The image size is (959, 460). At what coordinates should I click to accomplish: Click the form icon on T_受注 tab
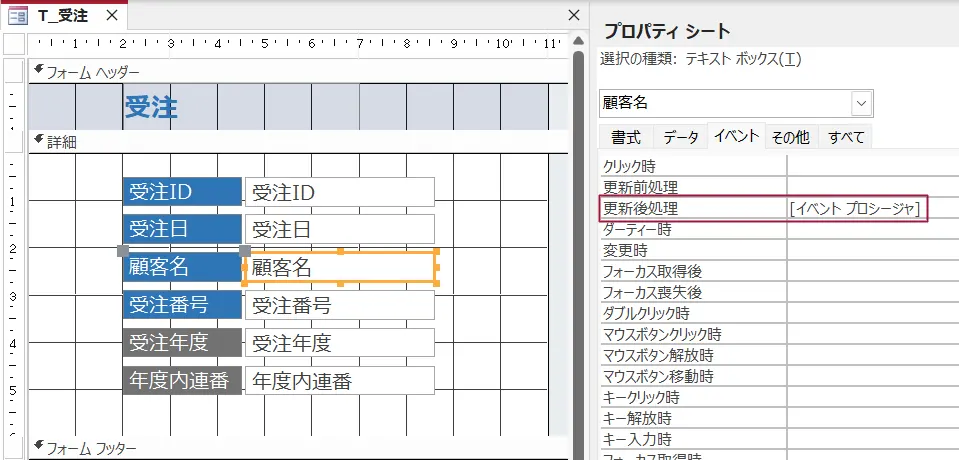coord(17,16)
